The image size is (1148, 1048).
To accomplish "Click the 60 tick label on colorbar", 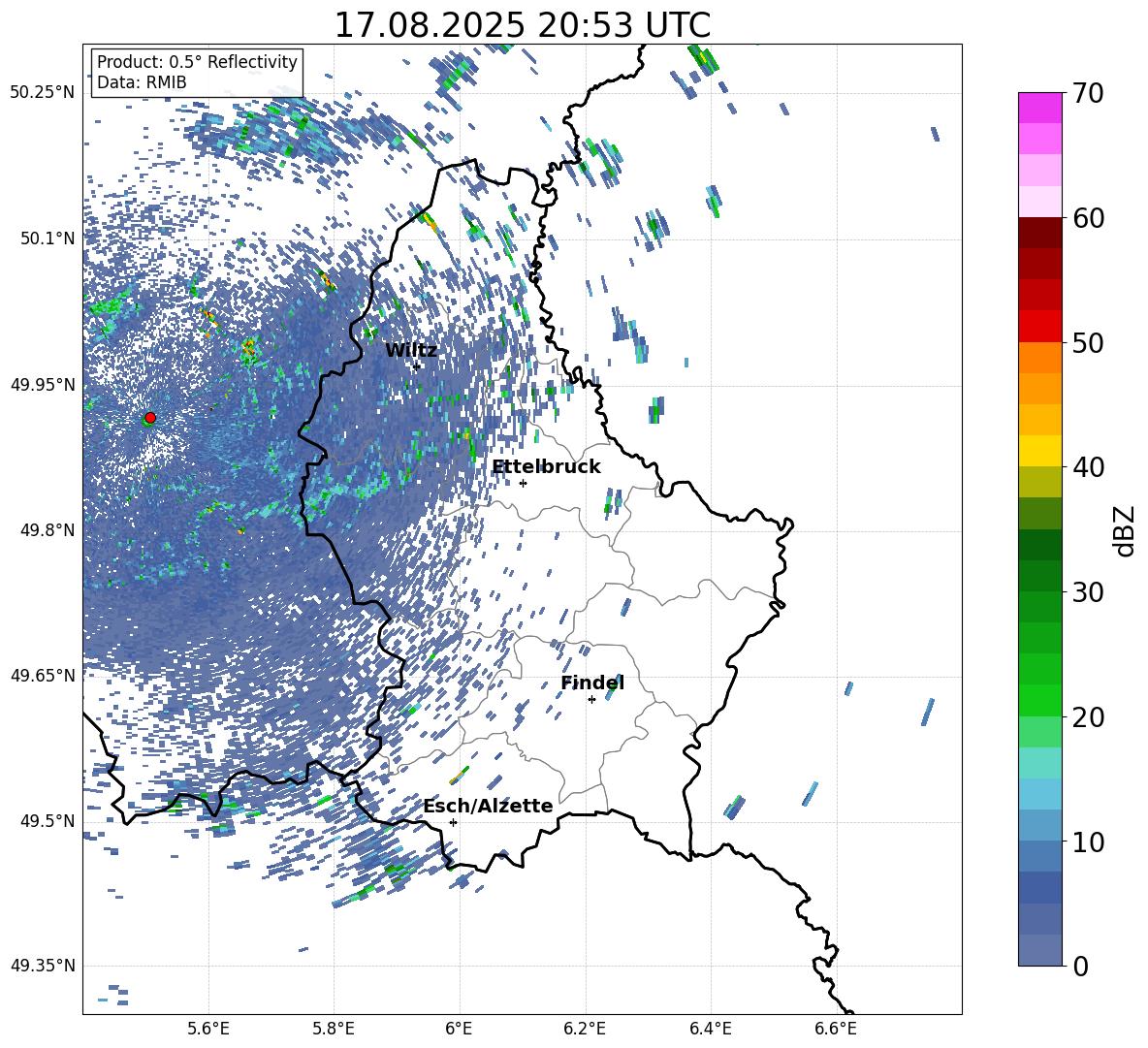I will point(1088,218).
